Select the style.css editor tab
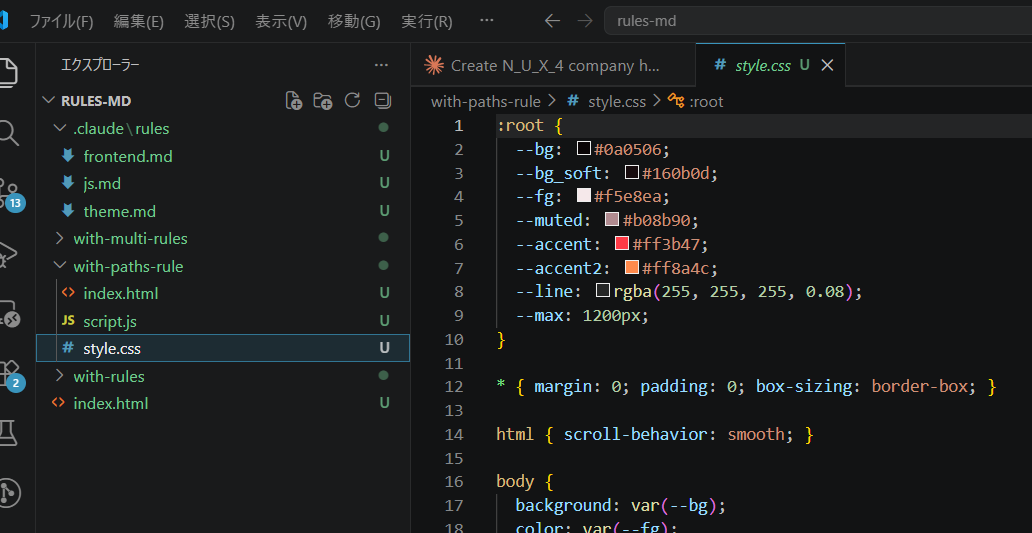Screen dimensions: 1032x533 (x=770, y=65)
